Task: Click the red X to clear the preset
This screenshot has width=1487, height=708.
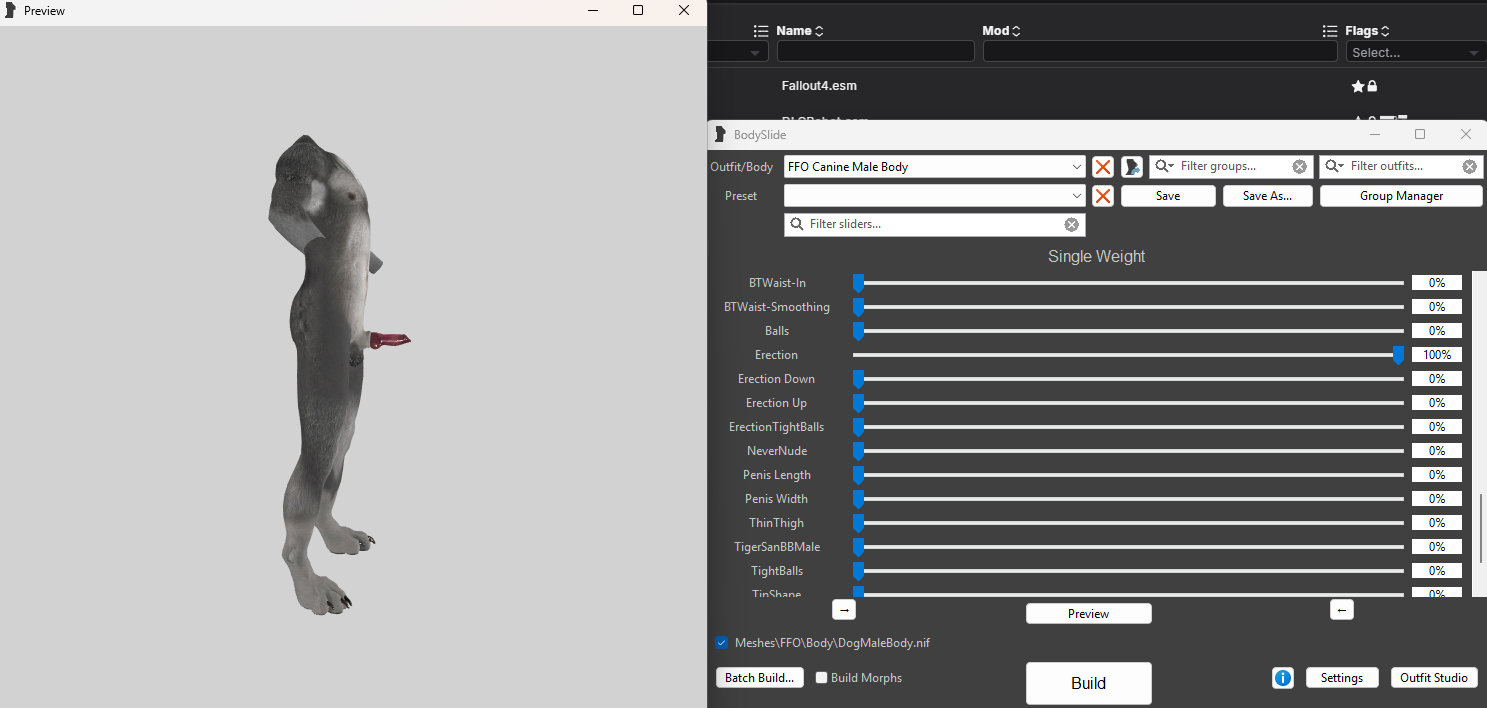Action: [x=1102, y=195]
